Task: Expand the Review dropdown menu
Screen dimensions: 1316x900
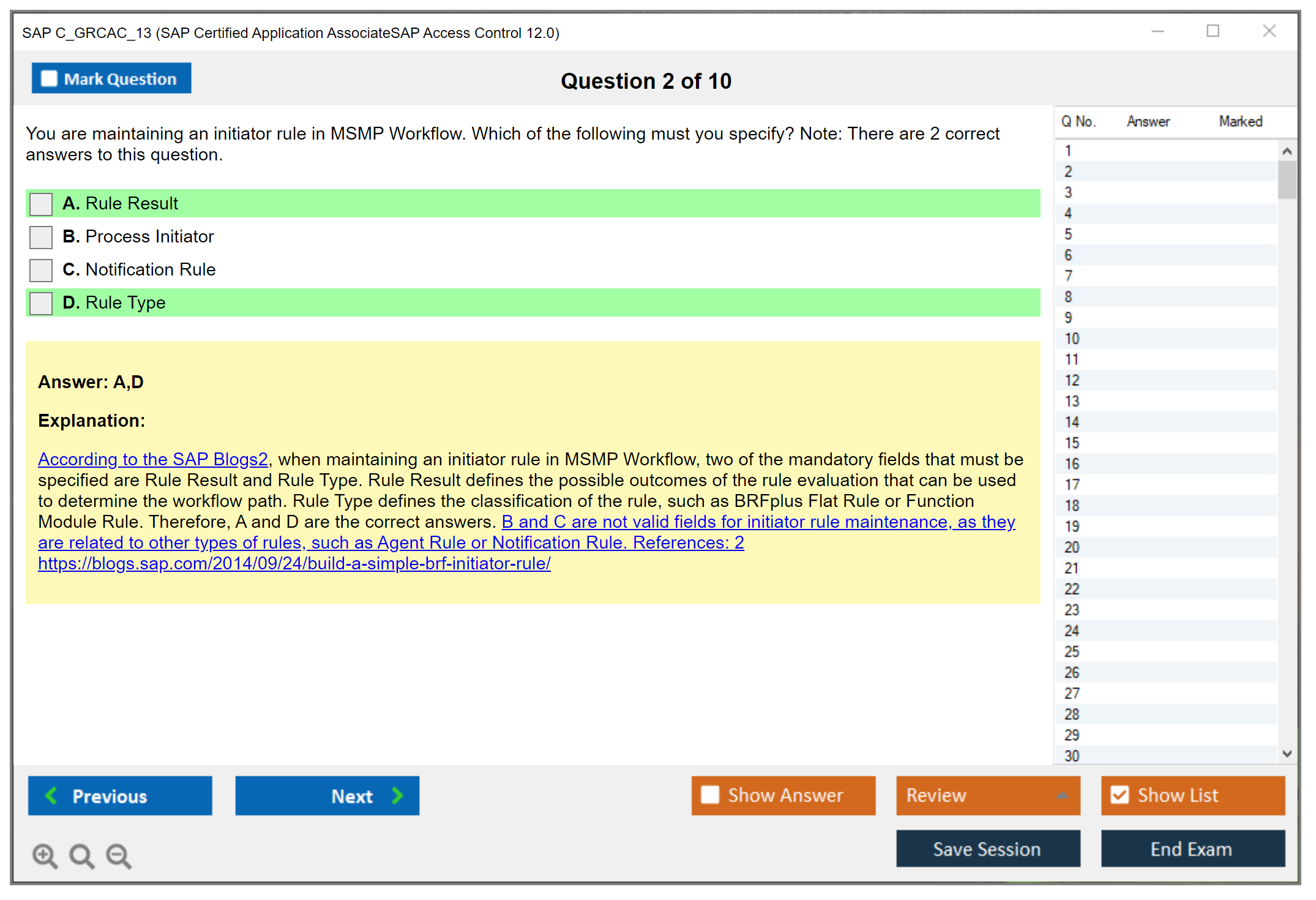Action: [1062, 795]
